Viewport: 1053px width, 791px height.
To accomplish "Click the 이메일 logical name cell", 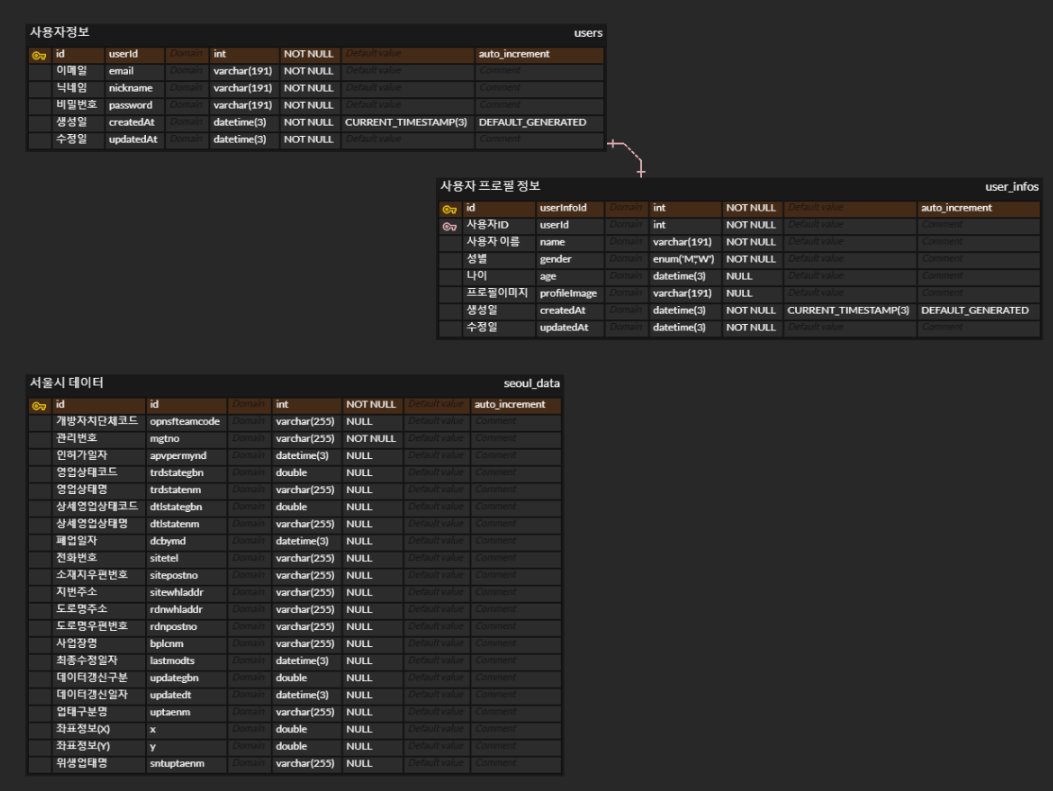I will pos(78,71).
